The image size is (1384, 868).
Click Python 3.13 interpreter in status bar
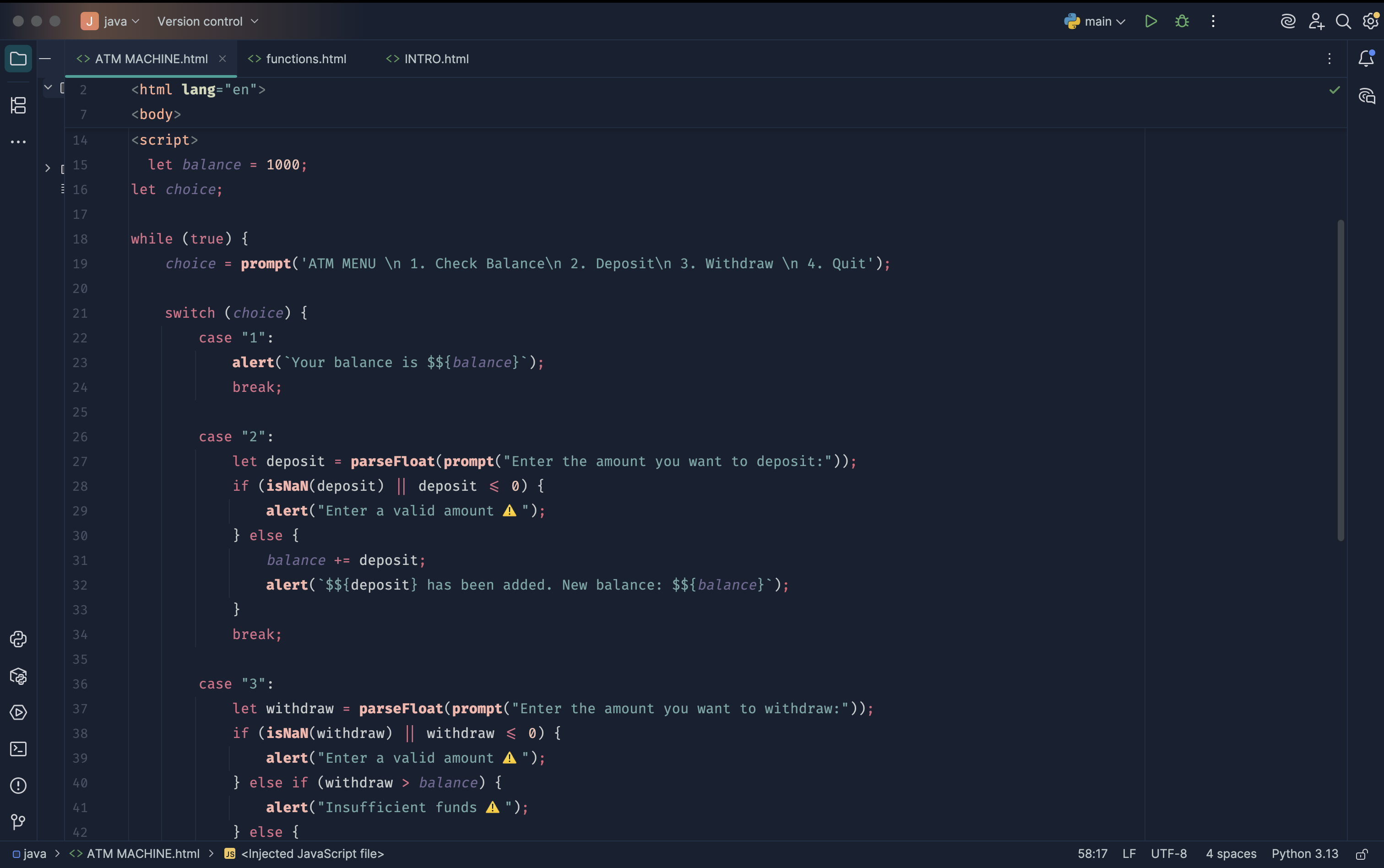[x=1304, y=854]
